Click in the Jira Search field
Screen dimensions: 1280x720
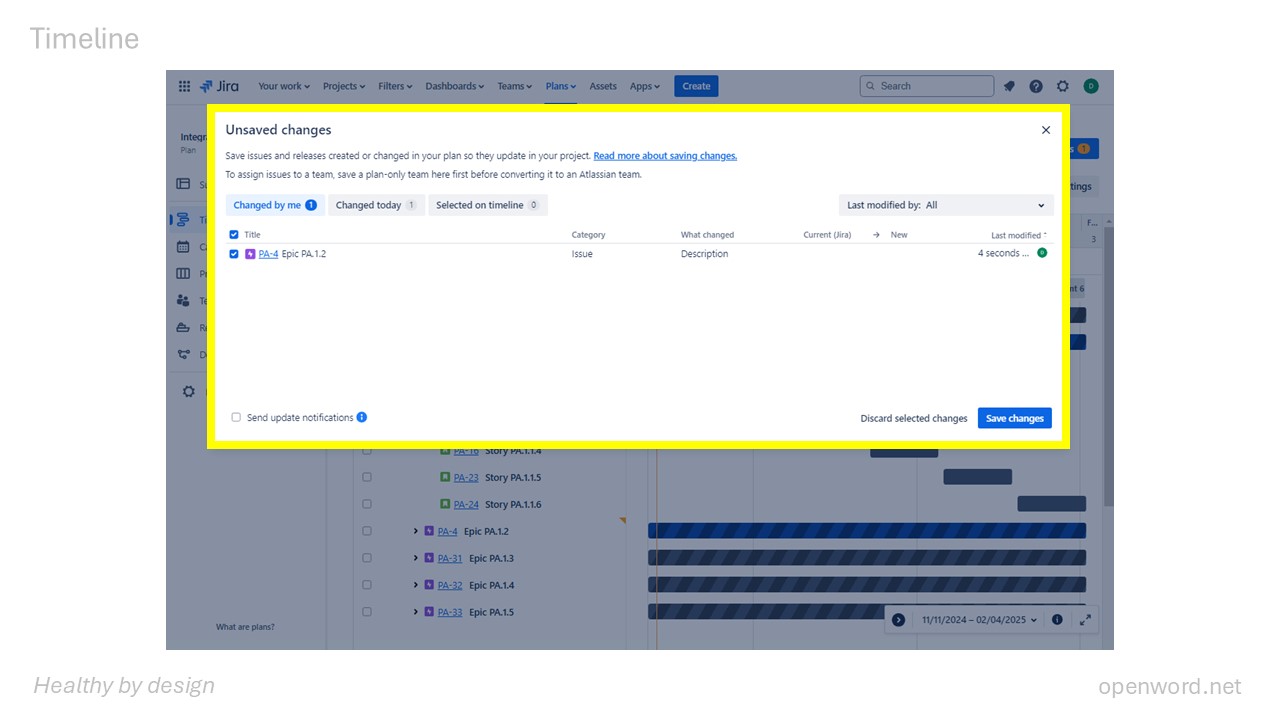[927, 86]
